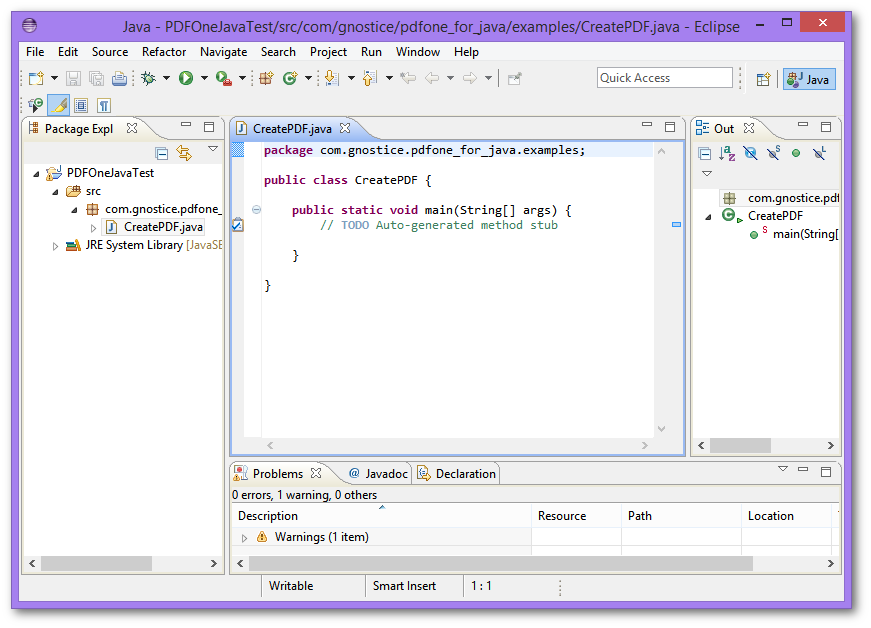Create a New Java Class icon
This screenshot has width=871, height=628.
click(290, 78)
